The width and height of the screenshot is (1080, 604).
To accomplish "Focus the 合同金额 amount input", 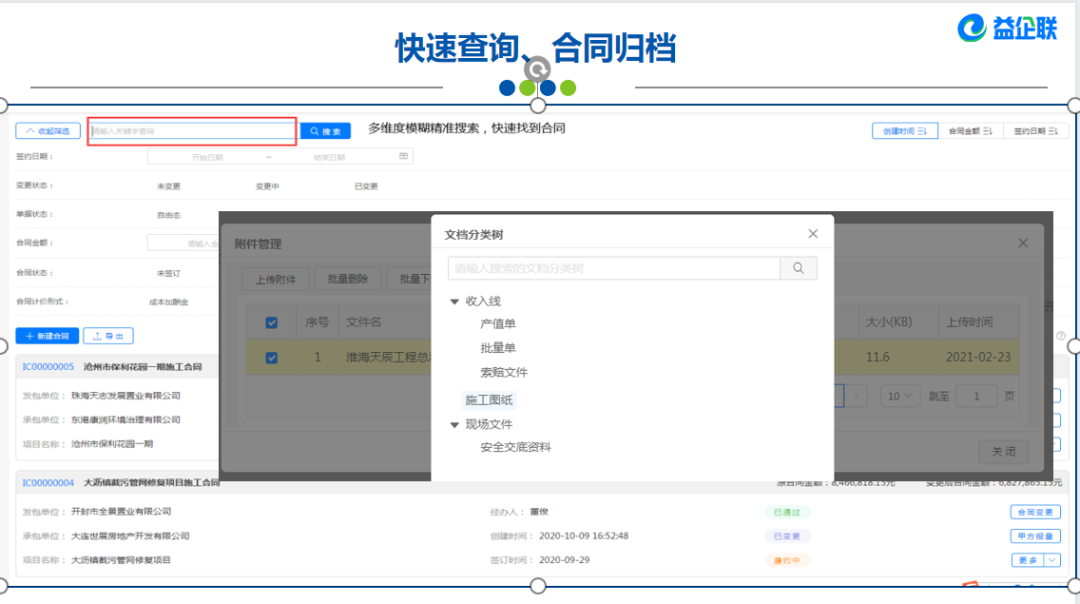I will [x=183, y=243].
